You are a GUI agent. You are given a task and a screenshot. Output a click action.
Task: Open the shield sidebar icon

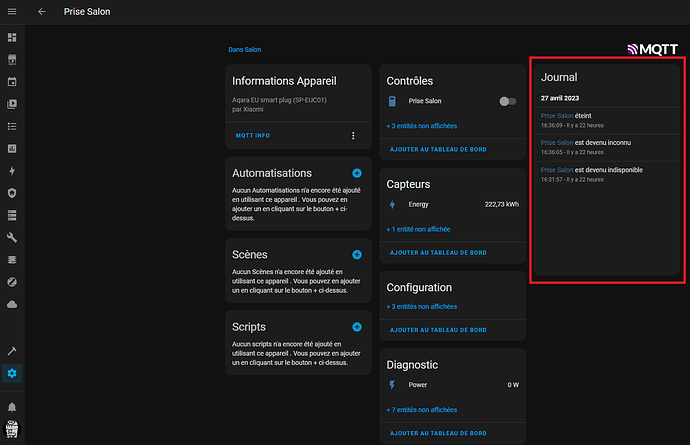pos(12,193)
